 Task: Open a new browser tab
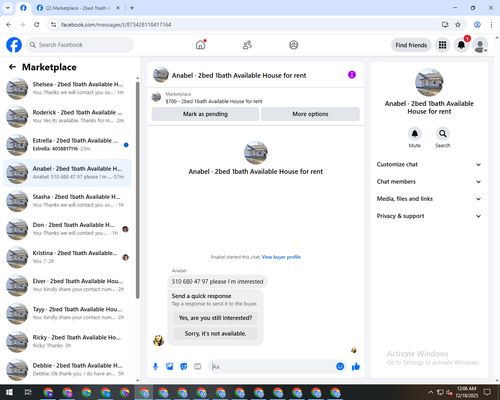(x=132, y=8)
